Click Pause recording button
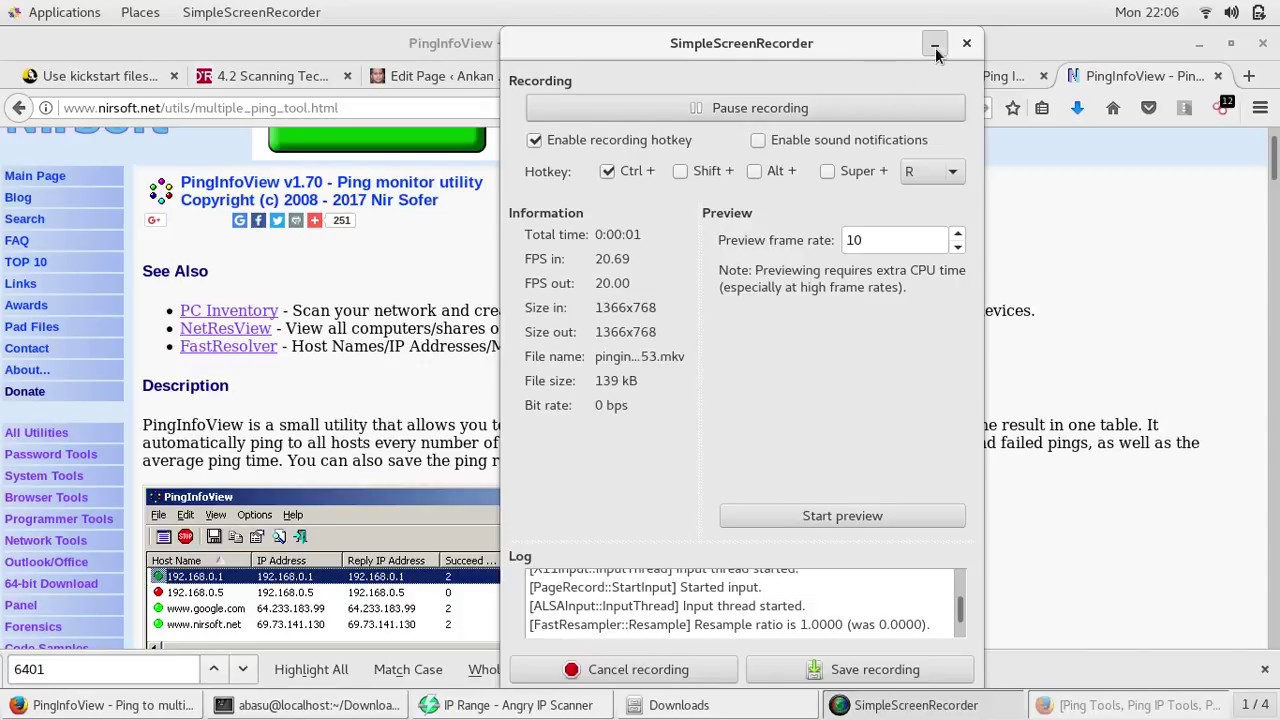Viewport: 1280px width, 720px height. [x=745, y=108]
